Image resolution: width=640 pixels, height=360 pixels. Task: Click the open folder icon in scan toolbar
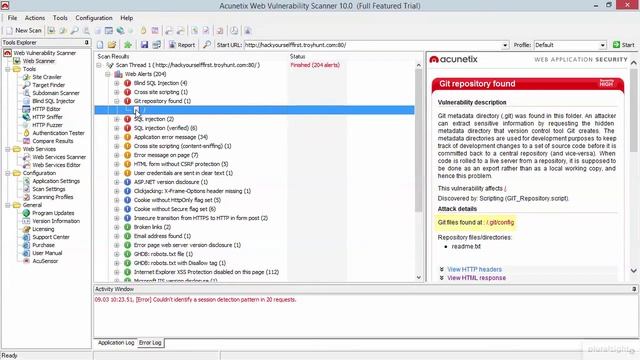(x=112, y=45)
